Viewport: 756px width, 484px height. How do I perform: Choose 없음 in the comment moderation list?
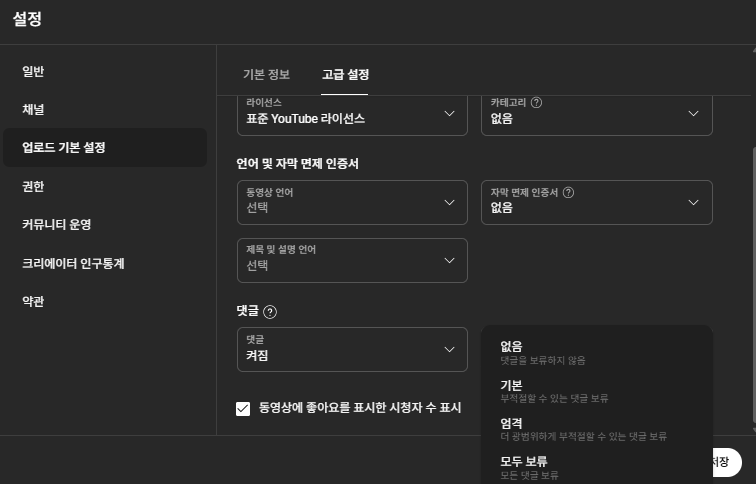coord(597,353)
